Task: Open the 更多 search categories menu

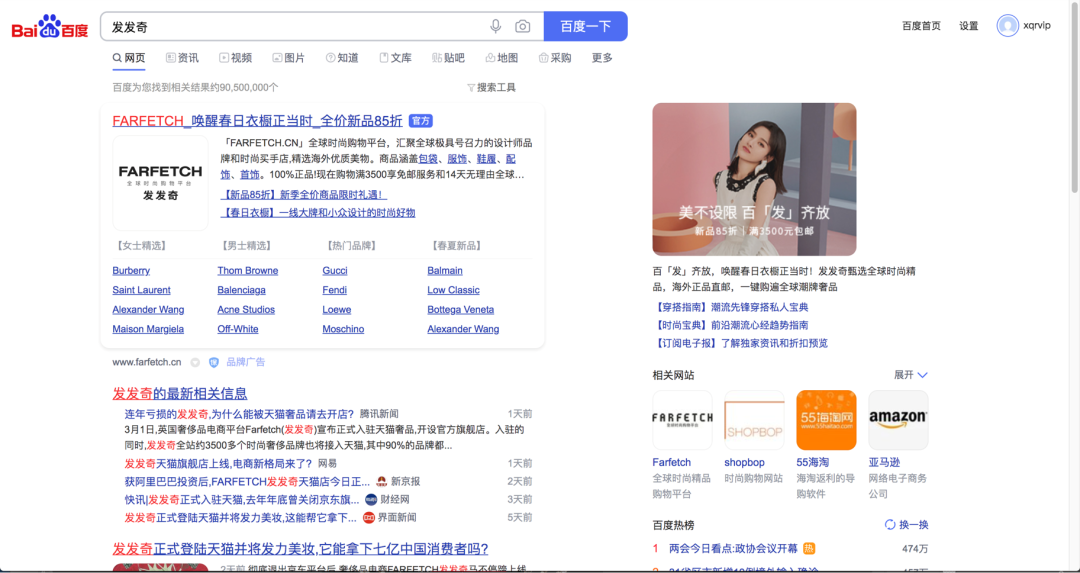Action: pyautogui.click(x=602, y=58)
